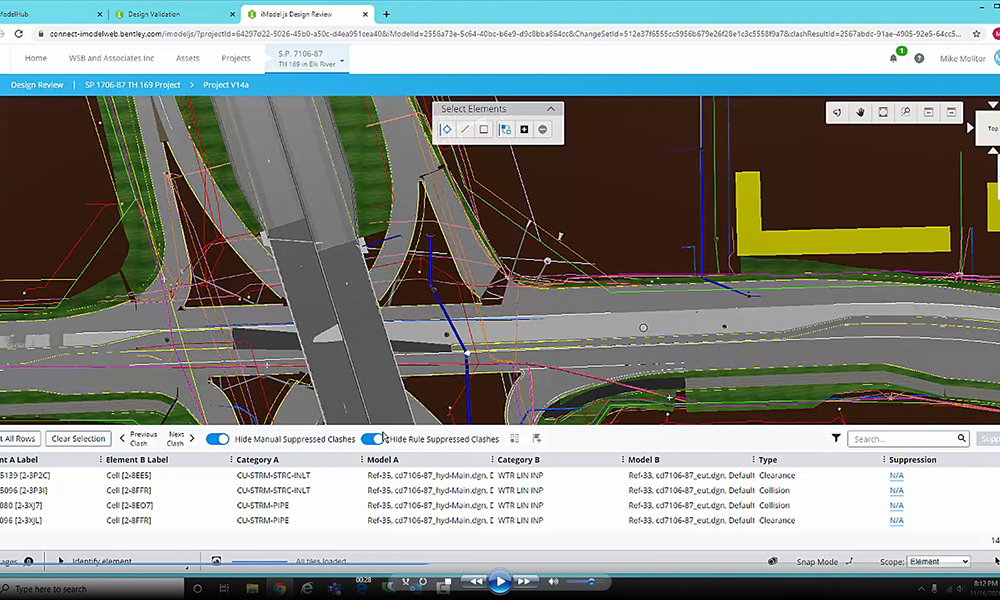The image size is (1000, 600).
Task: Toggle Hide Manual Suppressed Clashes switch
Action: click(x=217, y=439)
